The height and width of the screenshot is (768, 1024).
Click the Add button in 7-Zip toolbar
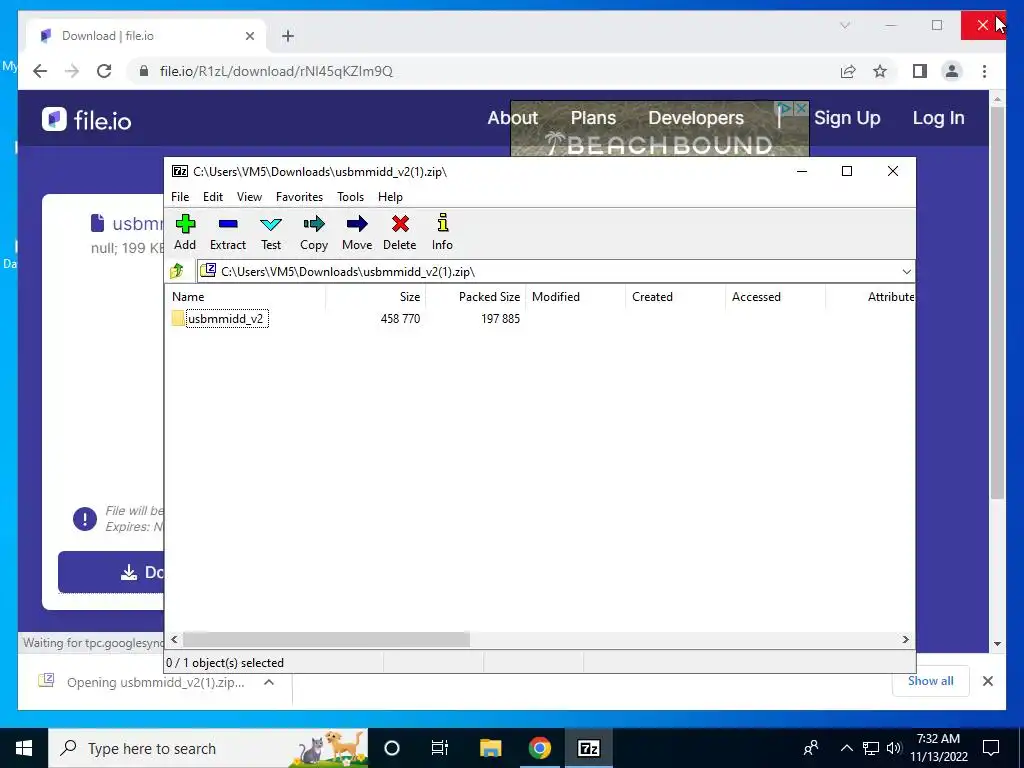pos(185,232)
